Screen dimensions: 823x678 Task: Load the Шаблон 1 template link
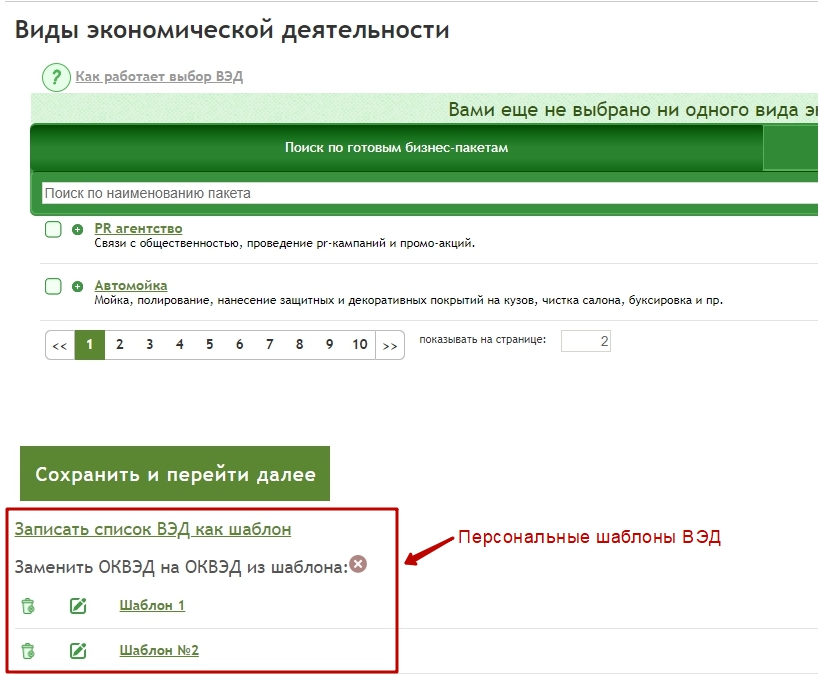click(x=152, y=606)
